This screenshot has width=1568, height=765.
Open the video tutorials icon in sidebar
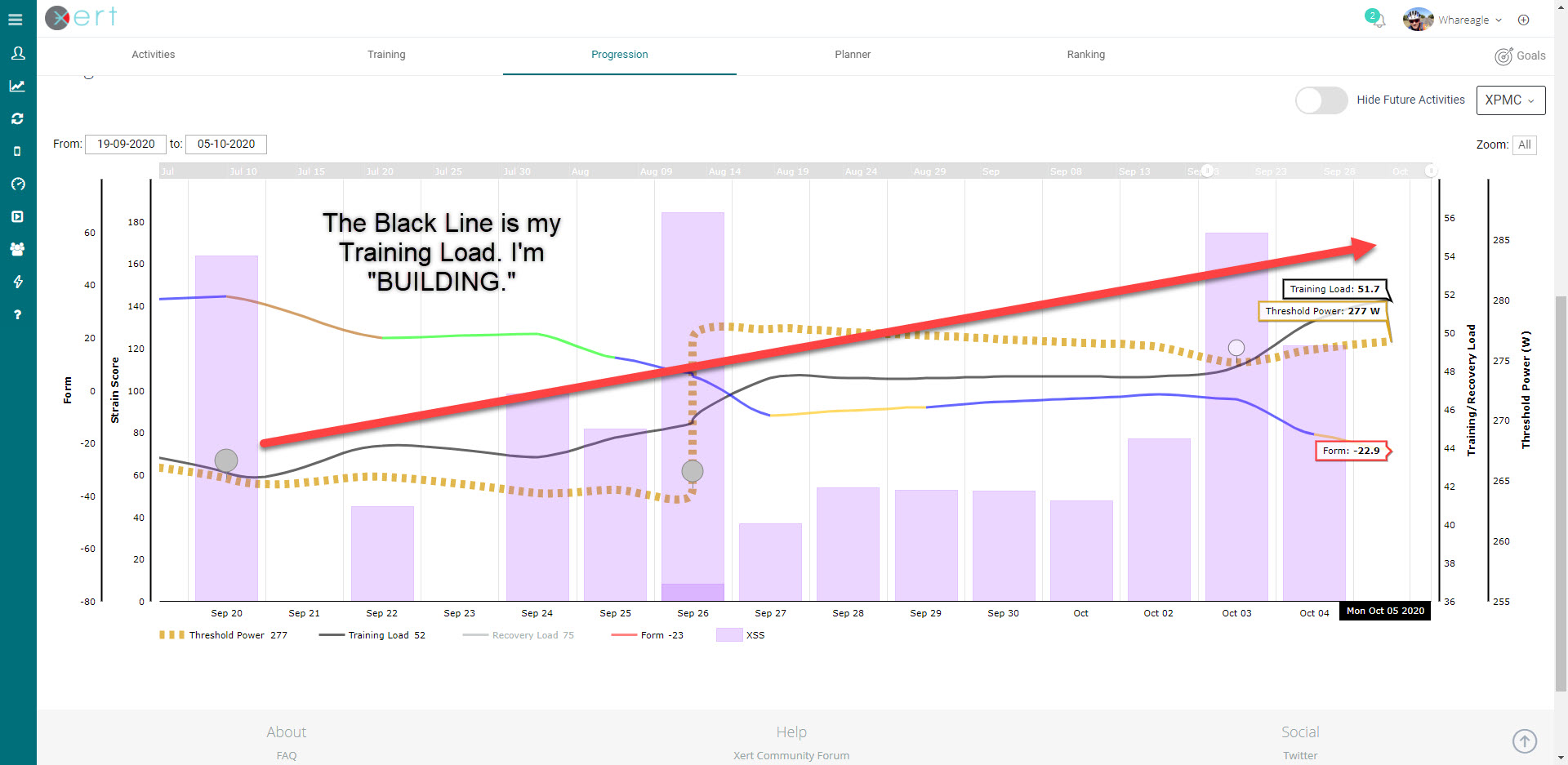coord(18,216)
